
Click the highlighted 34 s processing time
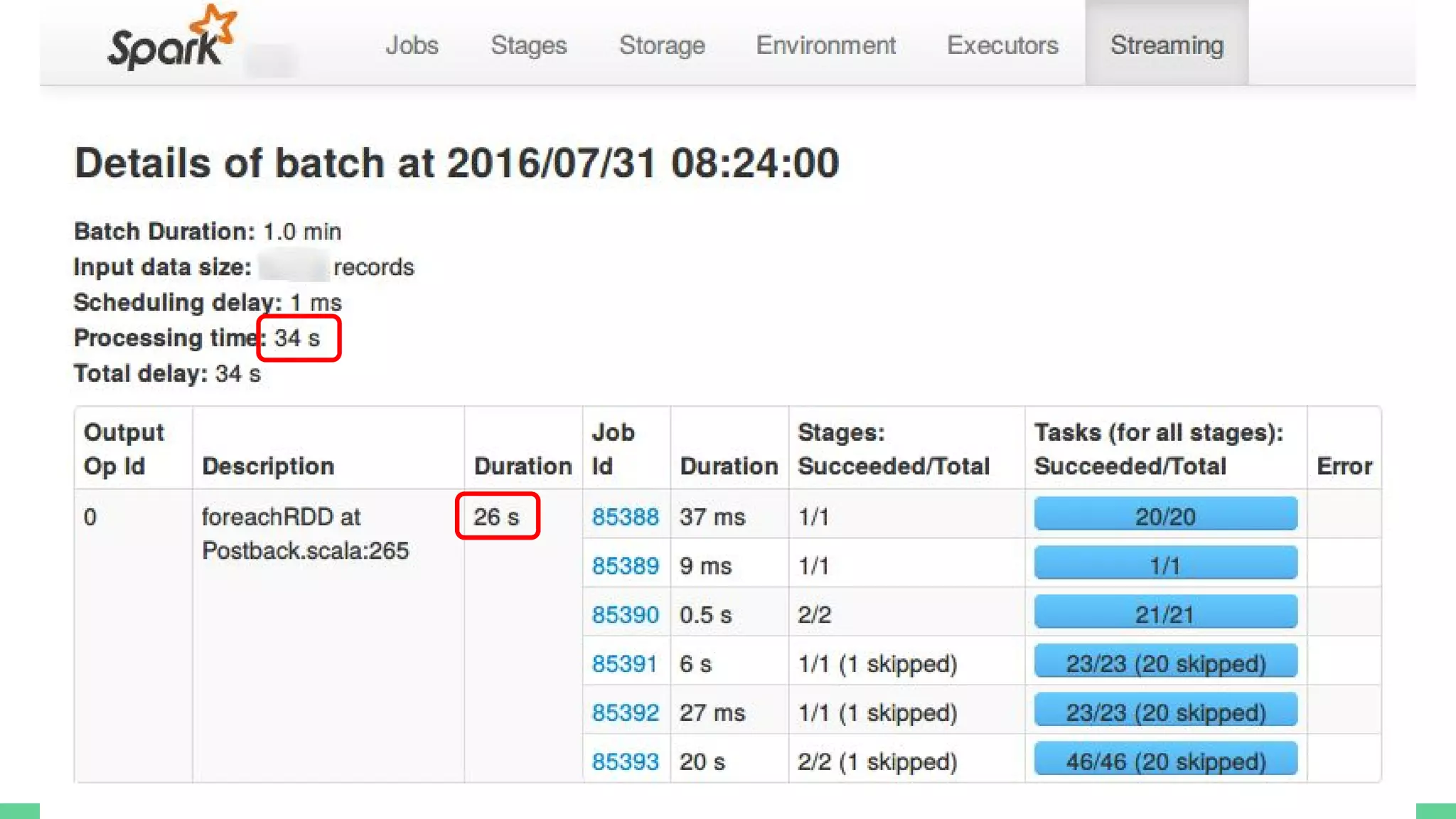298,338
